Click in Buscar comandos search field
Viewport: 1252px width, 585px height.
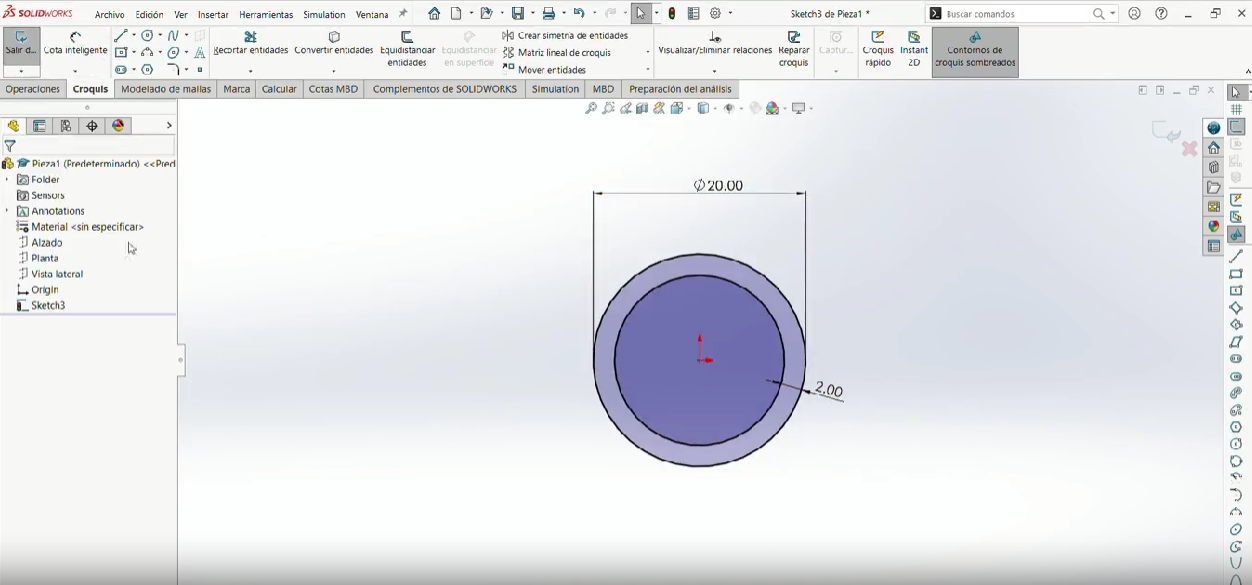pyautogui.click(x=1017, y=14)
